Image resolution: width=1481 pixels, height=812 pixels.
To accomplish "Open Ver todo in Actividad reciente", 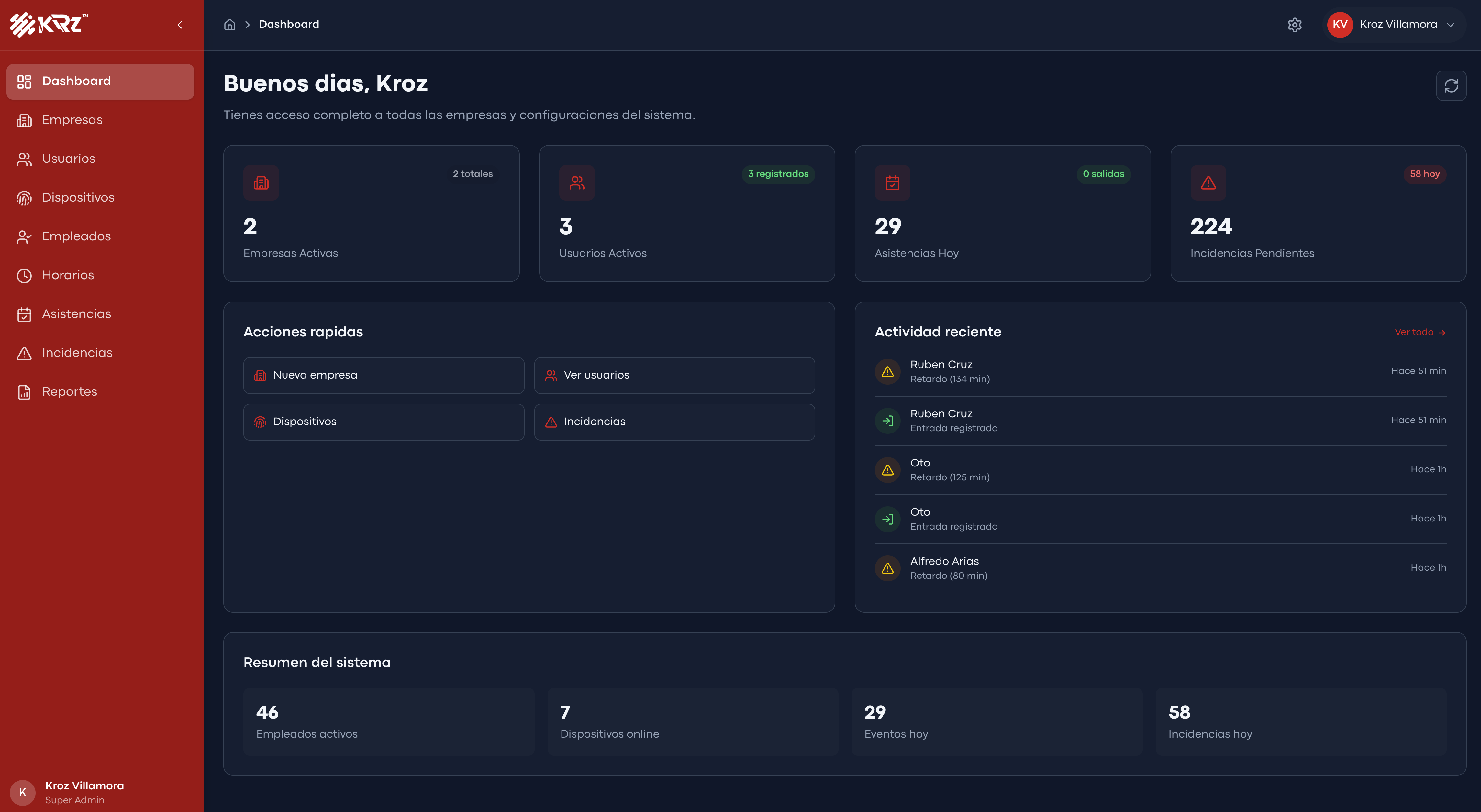I will point(1420,332).
